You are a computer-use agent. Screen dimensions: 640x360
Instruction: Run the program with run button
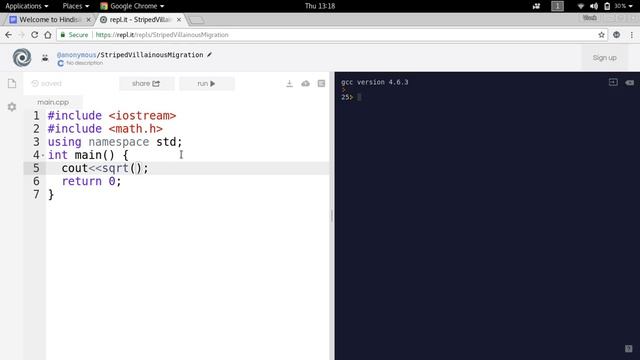207,83
